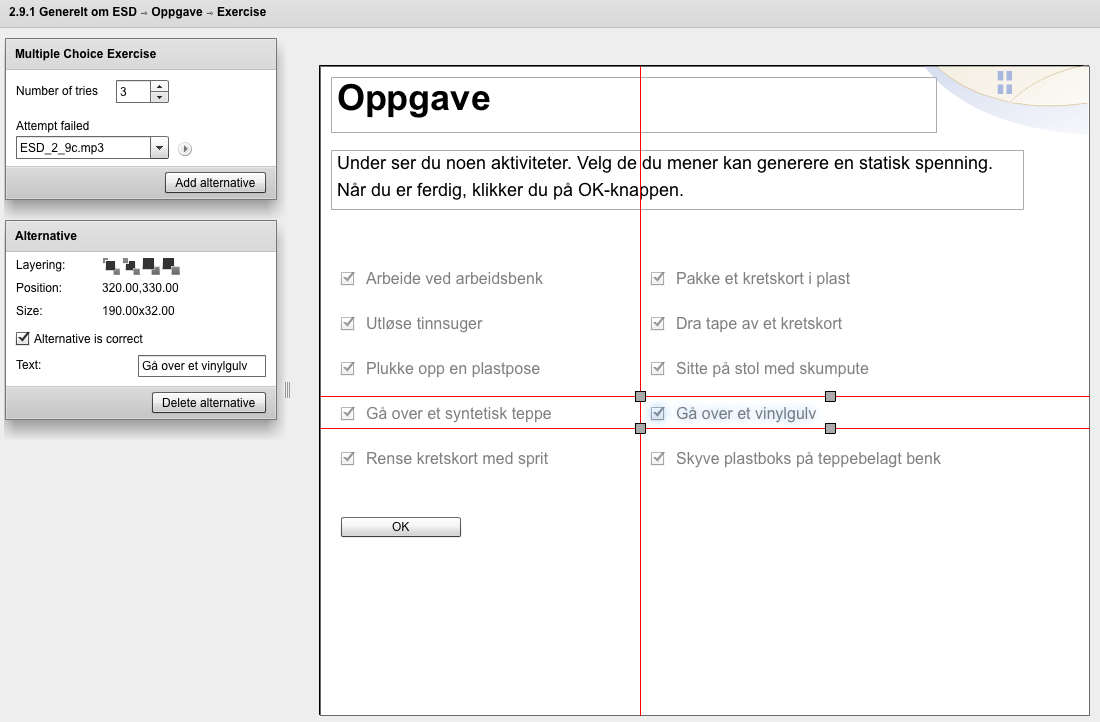Toggle the Alternative is correct checkbox

(x=22, y=339)
